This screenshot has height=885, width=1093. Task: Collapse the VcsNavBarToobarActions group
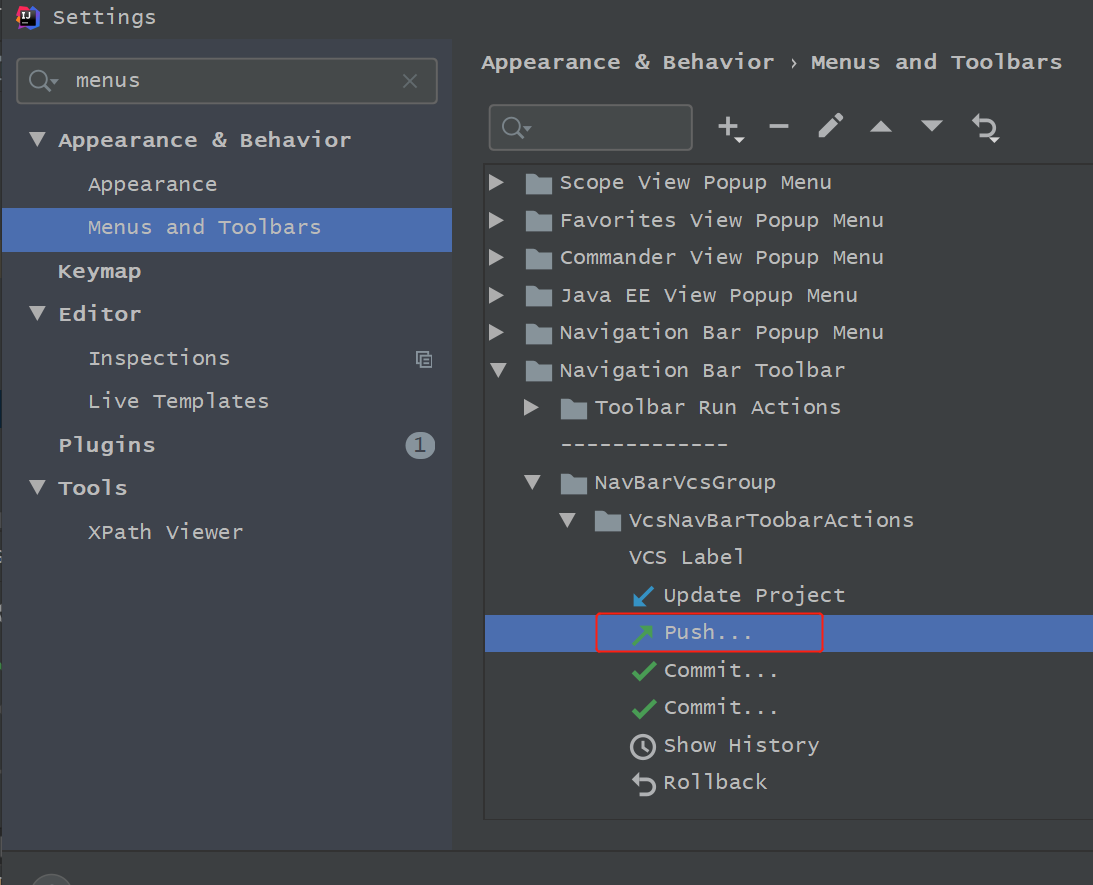coord(568,521)
